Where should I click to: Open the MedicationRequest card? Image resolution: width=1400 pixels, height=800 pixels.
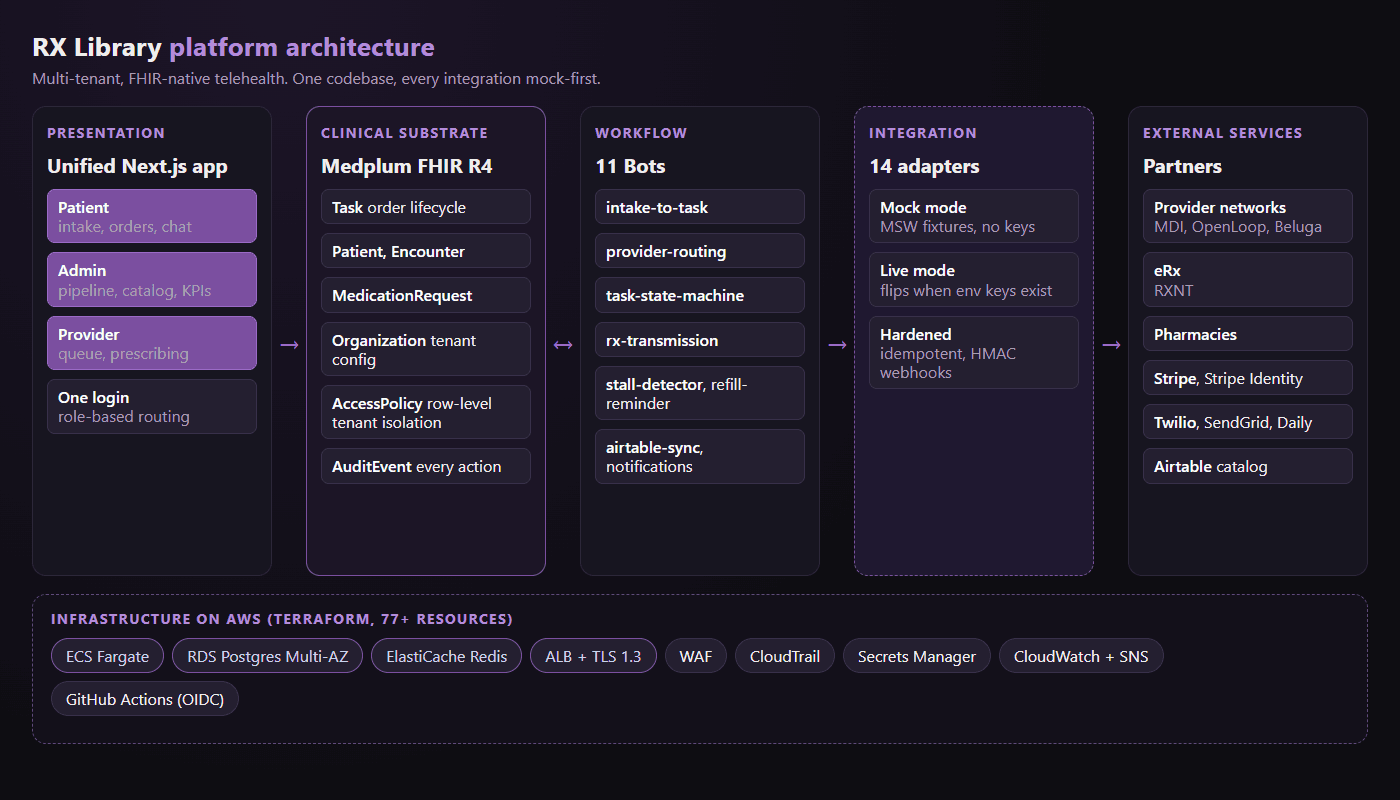tap(426, 295)
